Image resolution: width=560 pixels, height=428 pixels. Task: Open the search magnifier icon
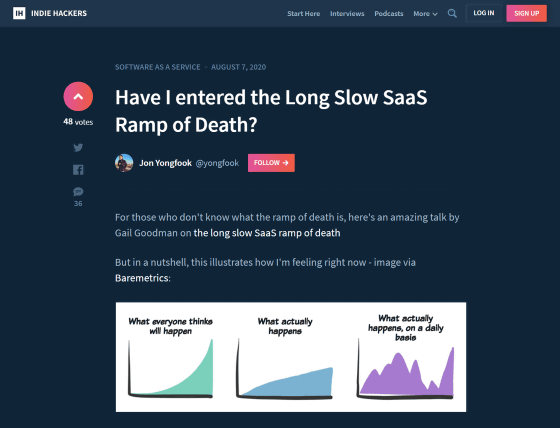(x=452, y=14)
